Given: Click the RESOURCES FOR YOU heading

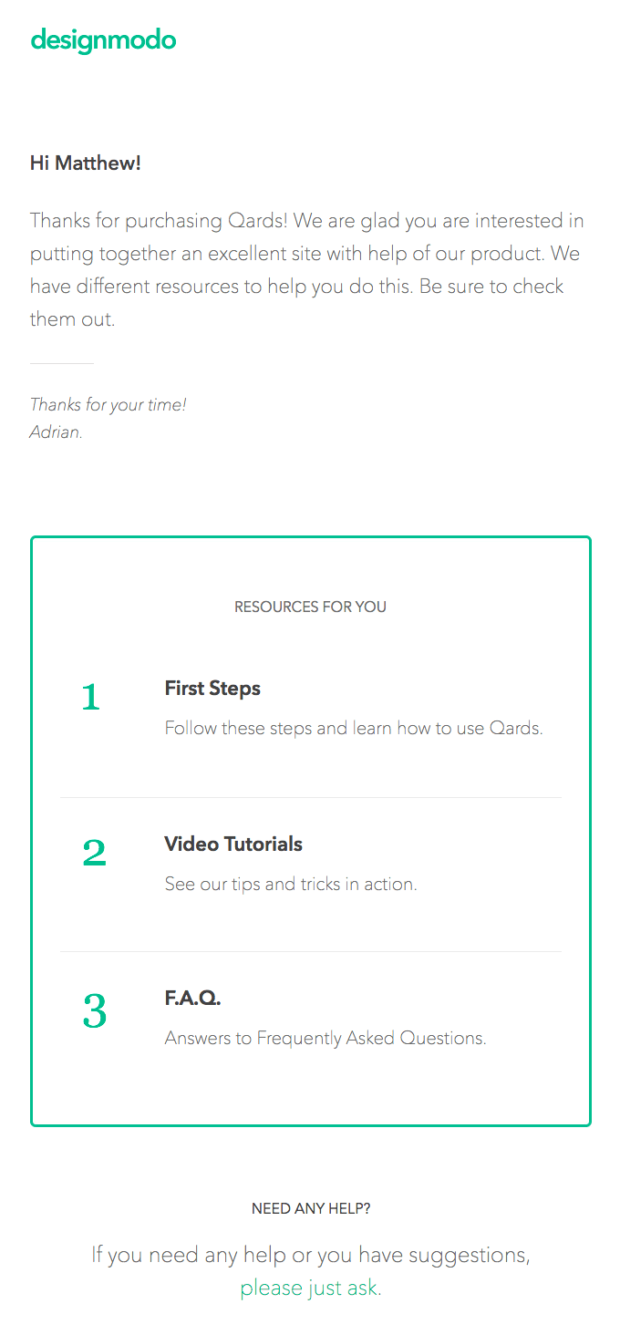Looking at the screenshot, I should click(x=310, y=607).
